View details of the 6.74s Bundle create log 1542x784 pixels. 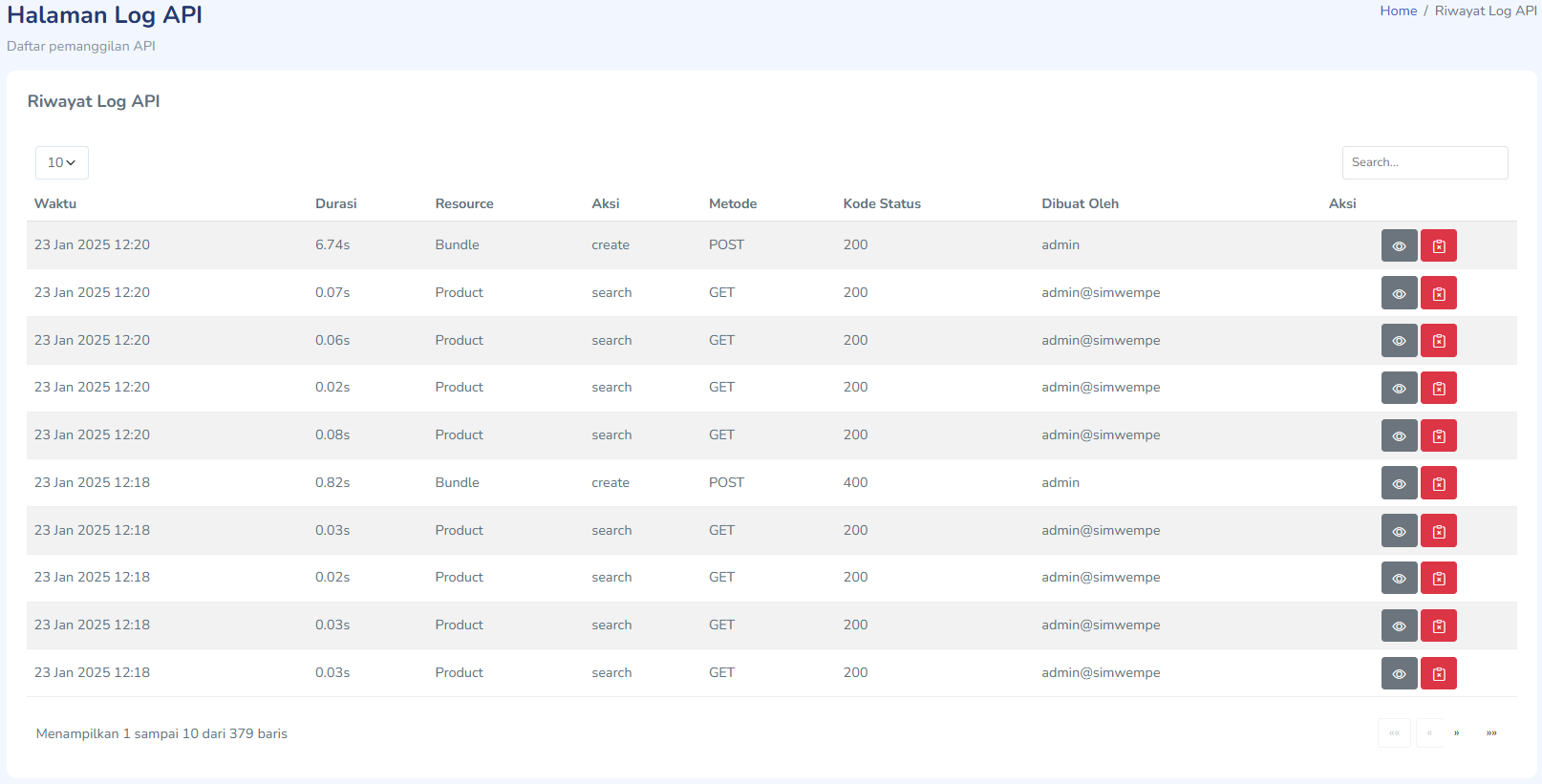pos(1399,245)
